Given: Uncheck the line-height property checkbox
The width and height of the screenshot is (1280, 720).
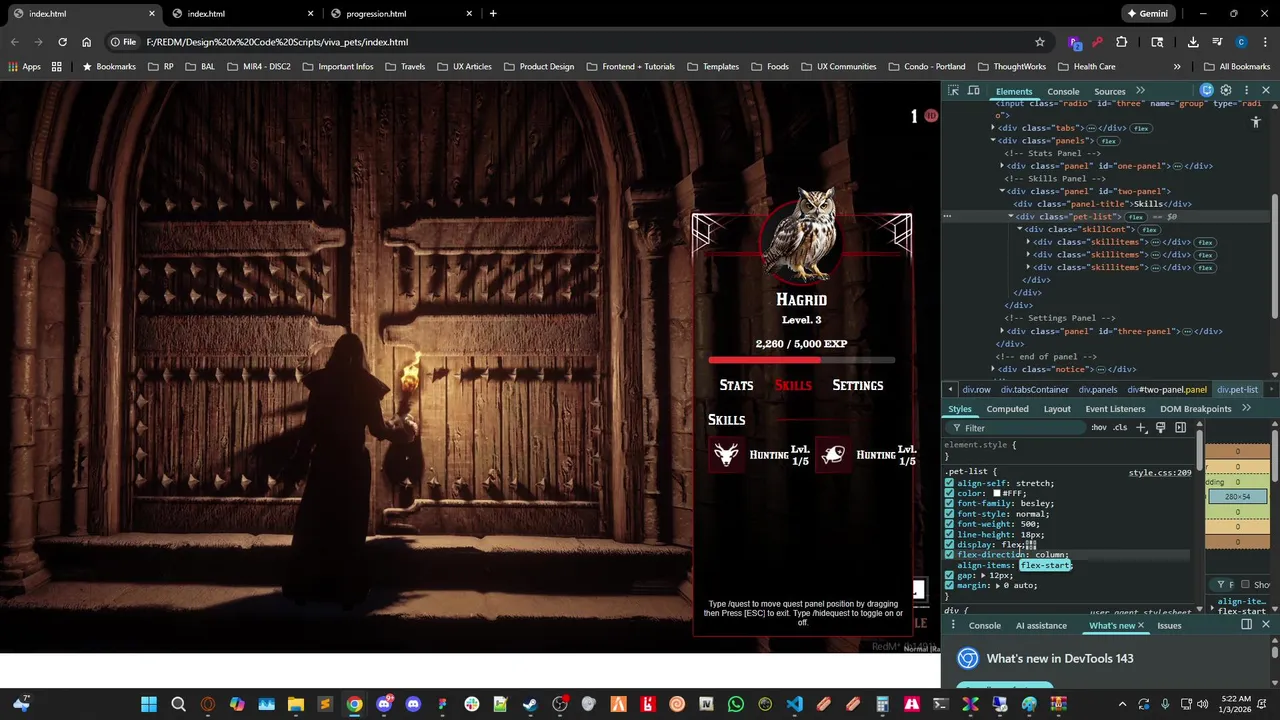Looking at the screenshot, I should coord(949,534).
